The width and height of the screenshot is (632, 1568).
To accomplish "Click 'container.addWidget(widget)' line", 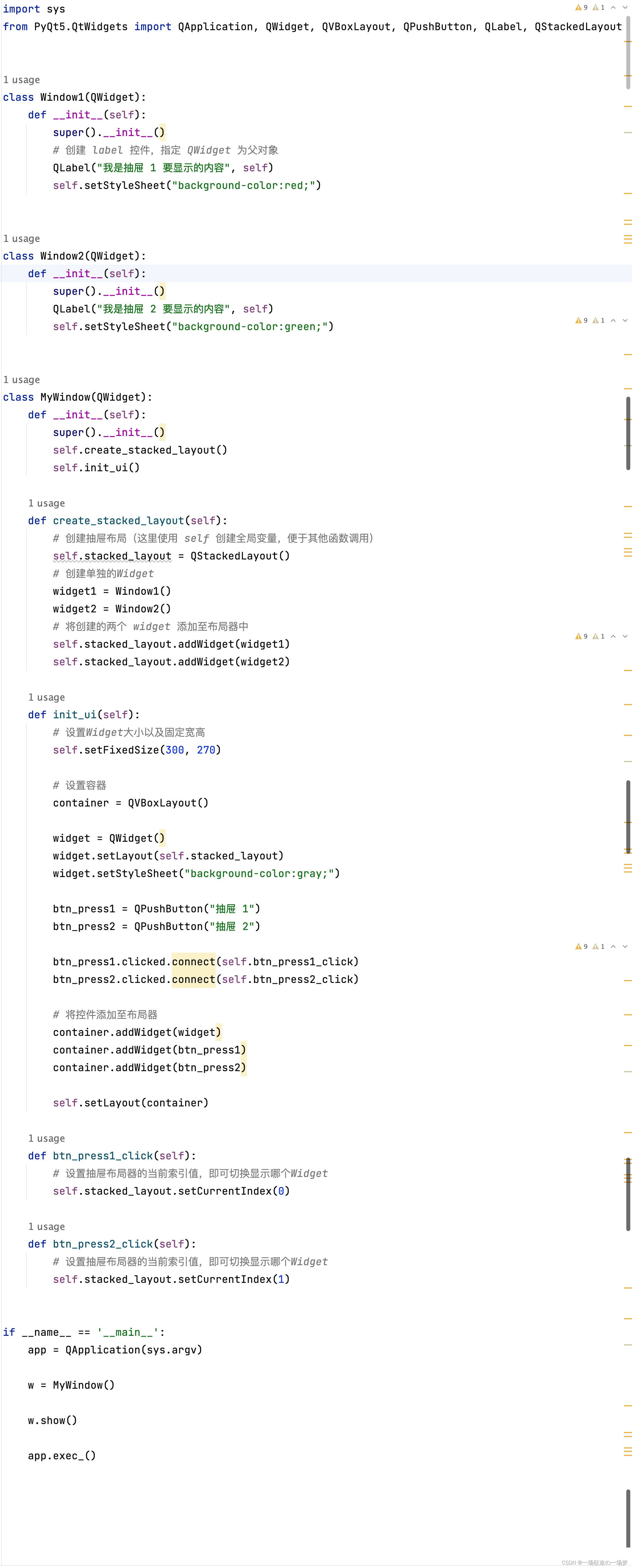I will click(137, 1033).
